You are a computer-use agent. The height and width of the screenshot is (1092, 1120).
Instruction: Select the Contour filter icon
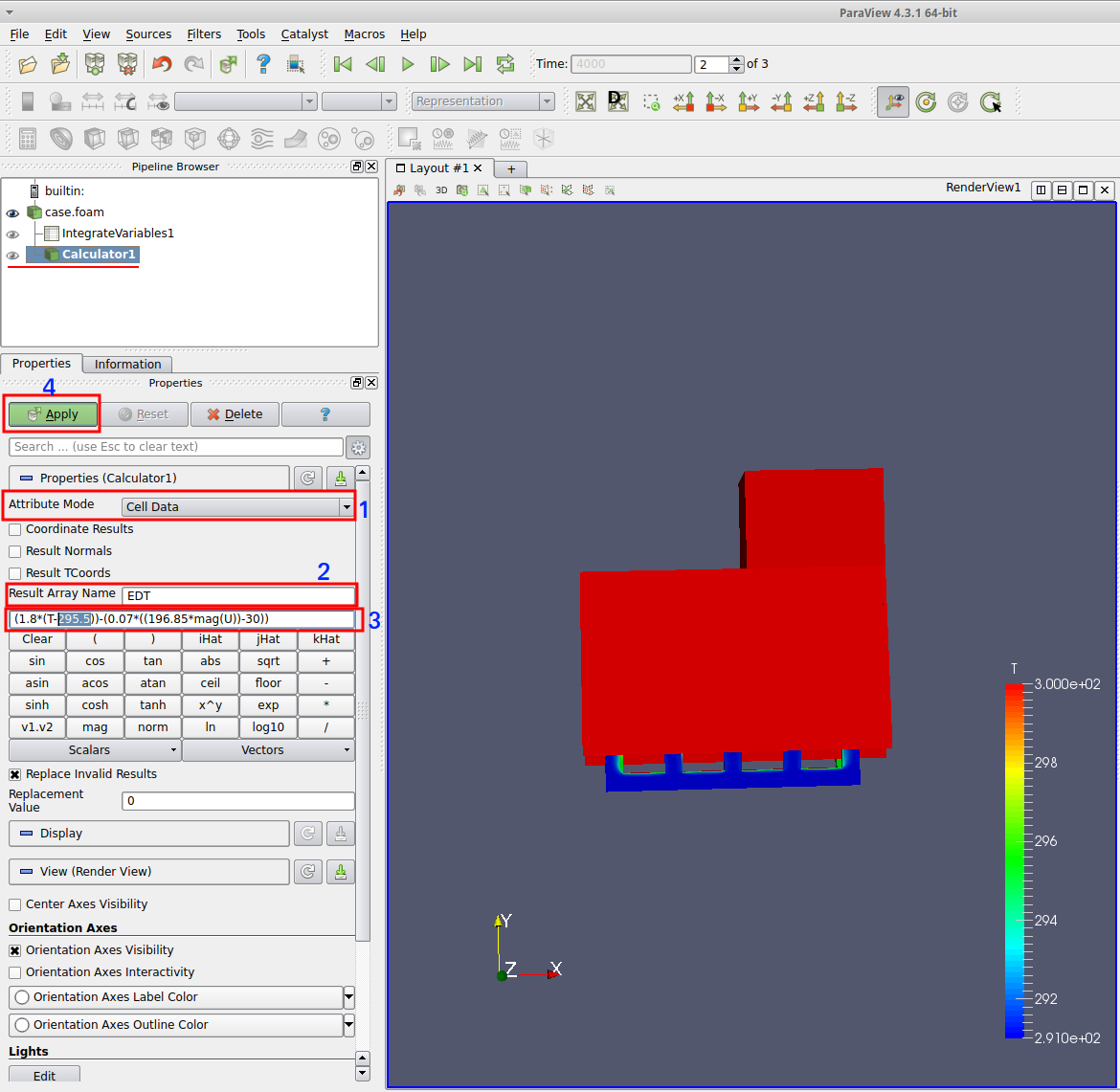[61, 139]
